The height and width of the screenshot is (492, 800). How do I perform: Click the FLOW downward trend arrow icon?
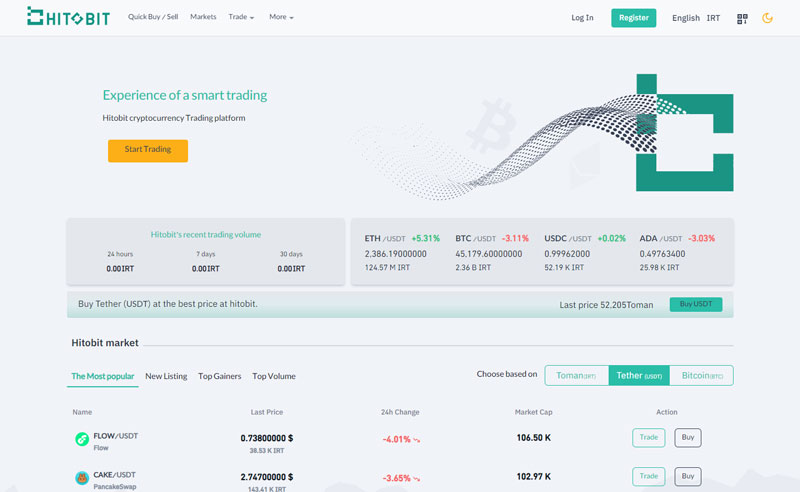[416, 439]
